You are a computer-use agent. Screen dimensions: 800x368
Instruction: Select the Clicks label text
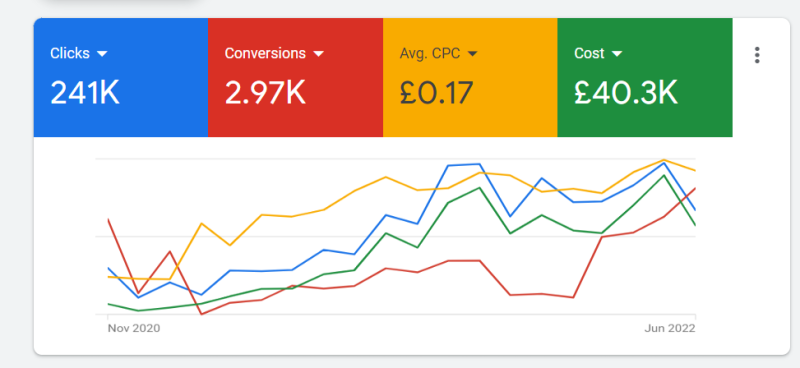tap(70, 54)
